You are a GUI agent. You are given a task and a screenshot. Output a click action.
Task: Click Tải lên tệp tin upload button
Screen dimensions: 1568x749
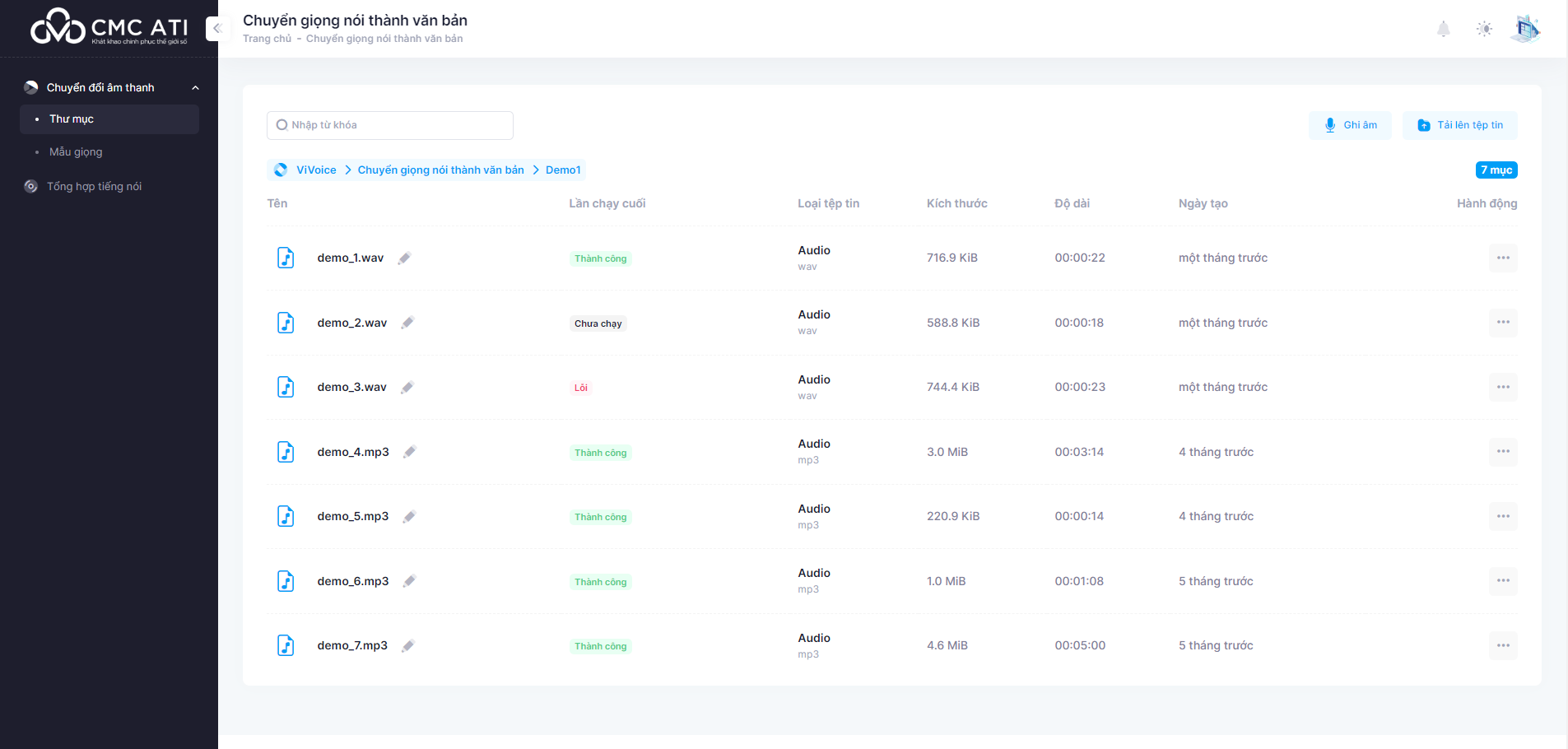(x=1460, y=125)
